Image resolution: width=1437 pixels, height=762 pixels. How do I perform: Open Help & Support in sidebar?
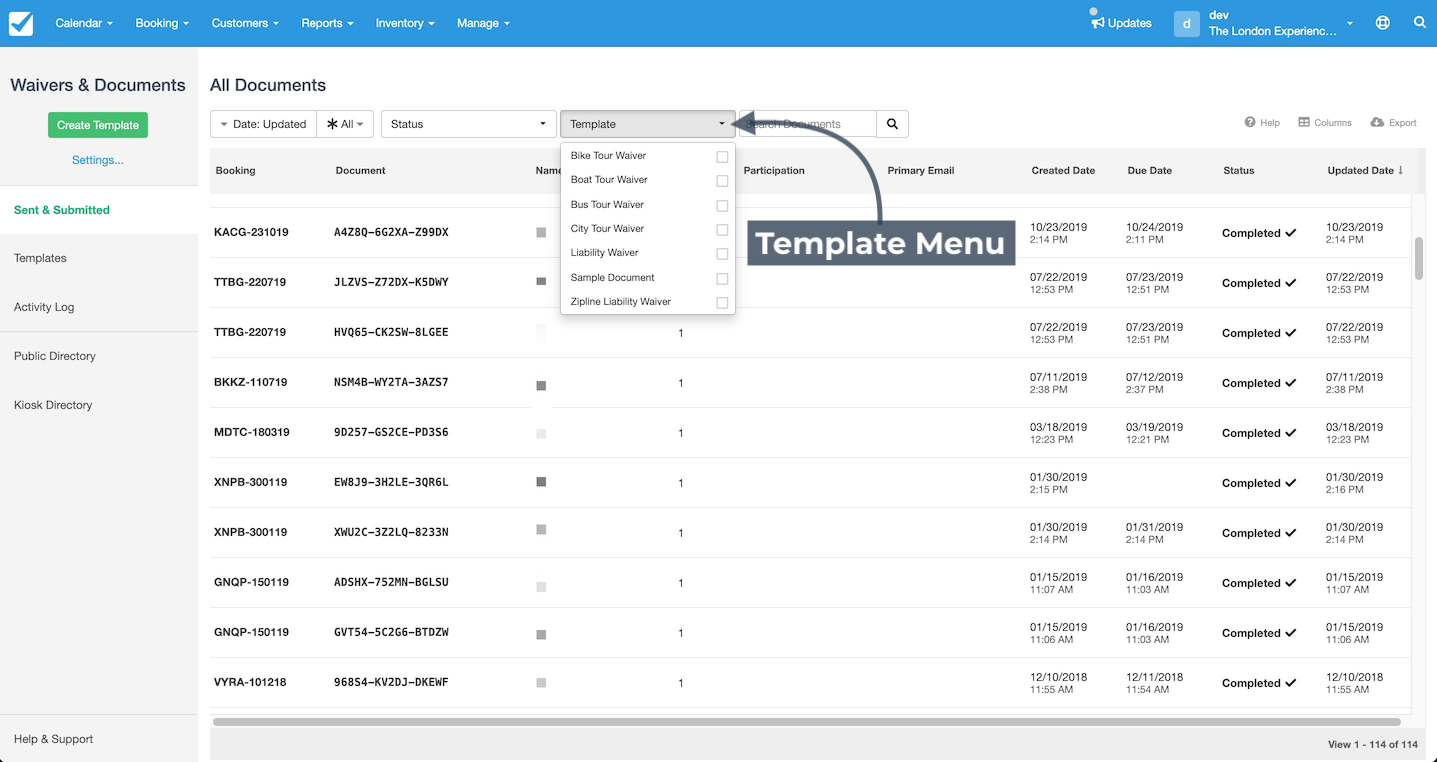tap(54, 739)
